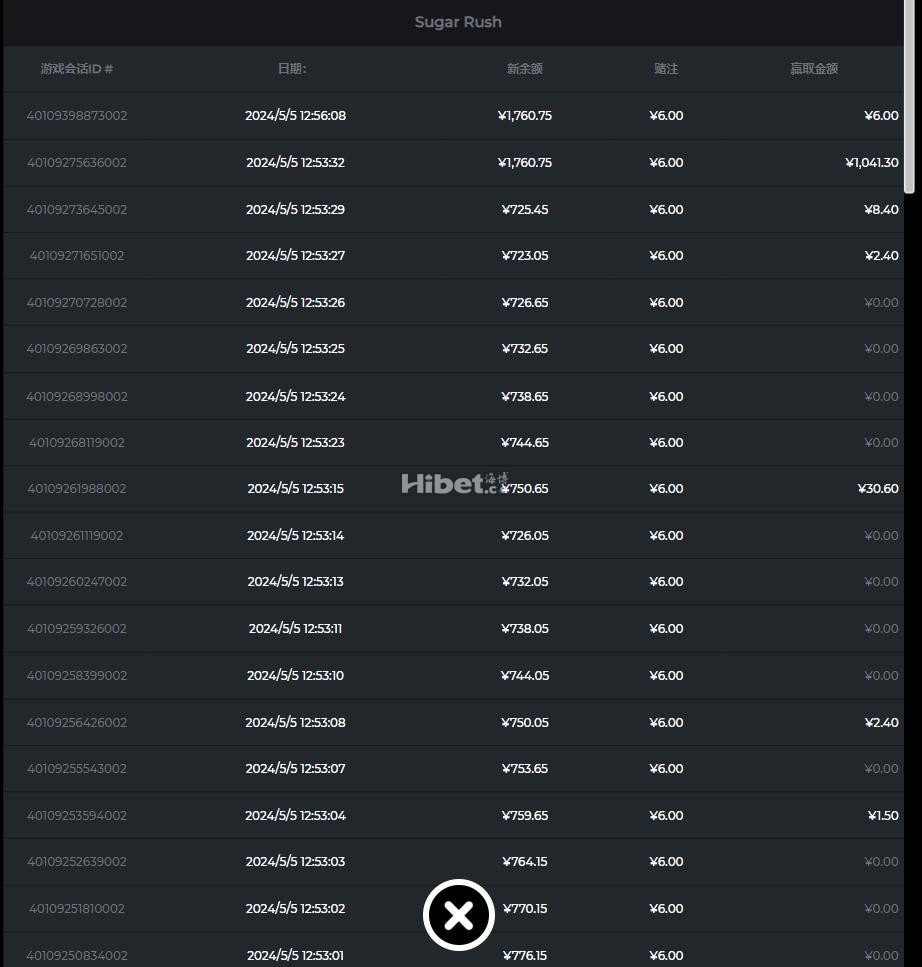
Task: Open session 40109253594002
Action: click(76, 815)
